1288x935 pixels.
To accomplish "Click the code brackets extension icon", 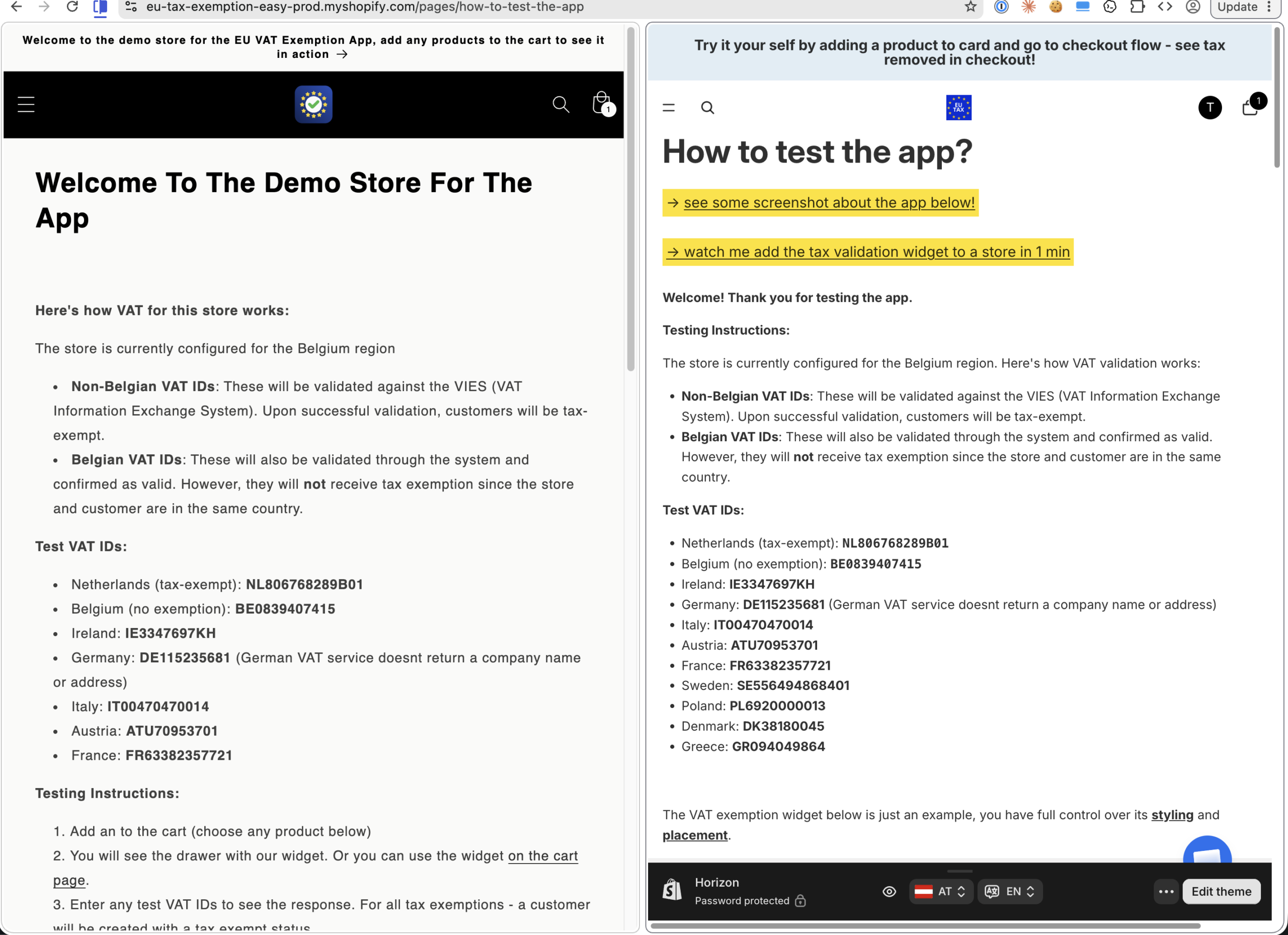I will click(1165, 7).
